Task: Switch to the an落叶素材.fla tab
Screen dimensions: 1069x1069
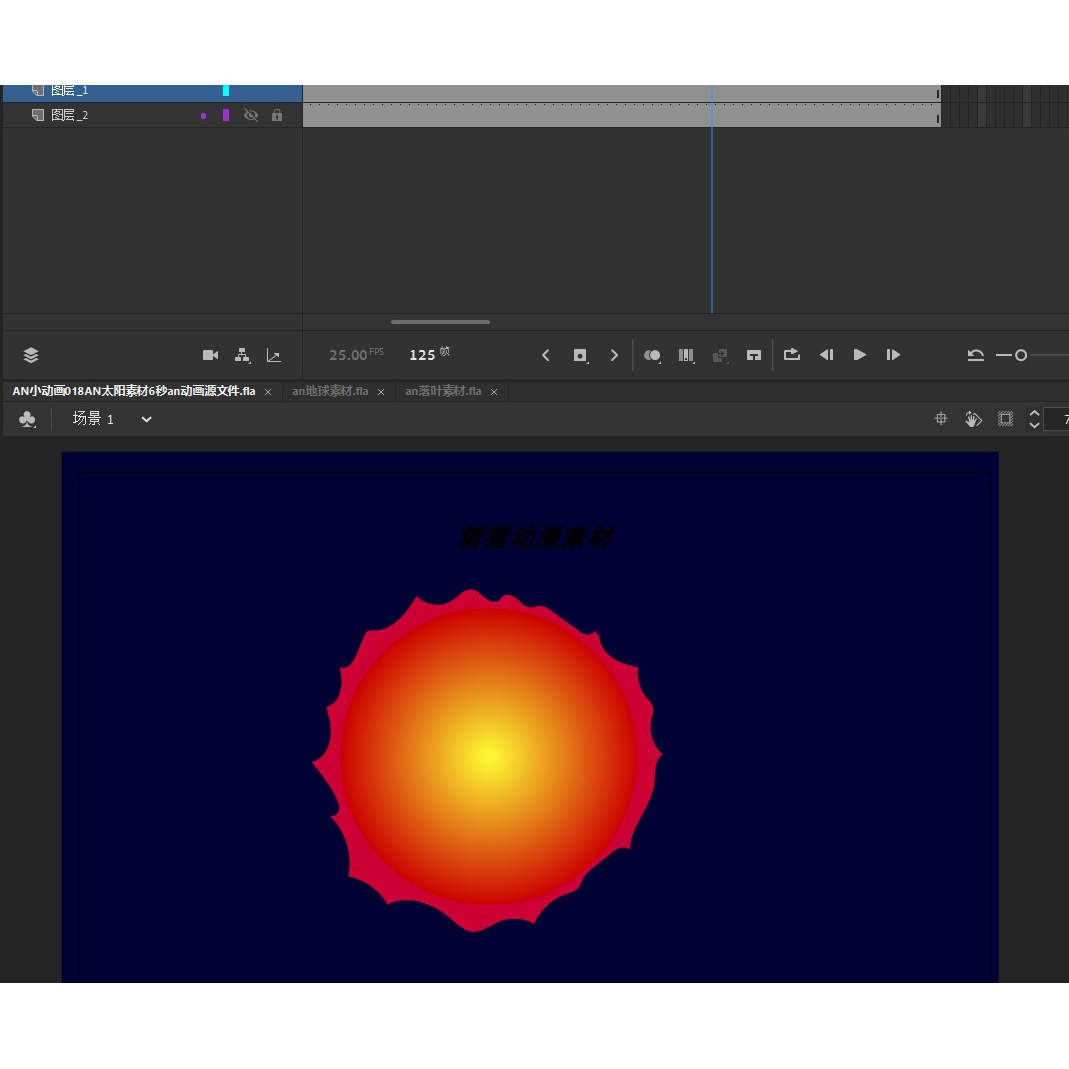Action: click(x=443, y=391)
